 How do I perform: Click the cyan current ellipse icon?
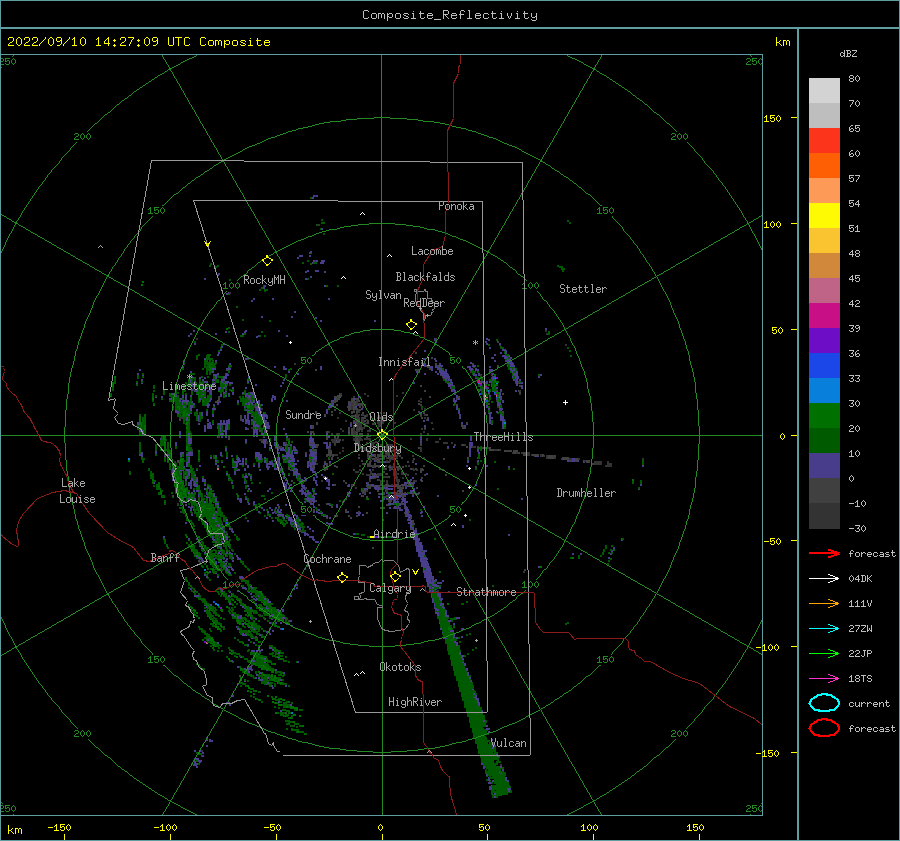[824, 703]
